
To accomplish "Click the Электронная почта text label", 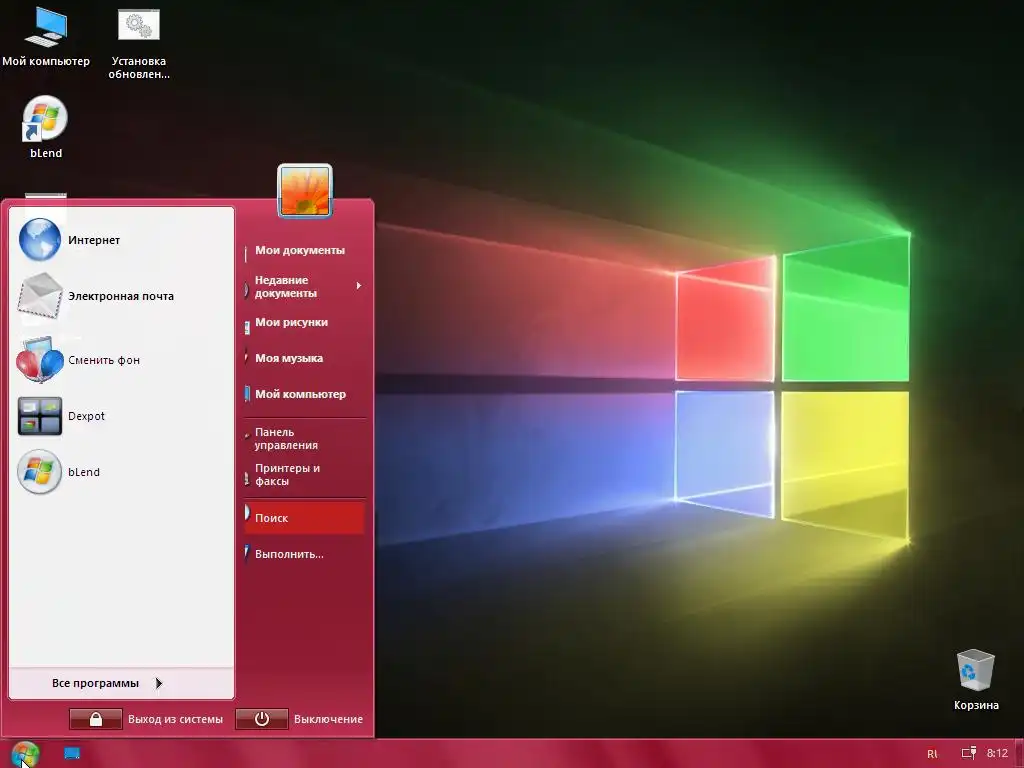I will point(121,296).
